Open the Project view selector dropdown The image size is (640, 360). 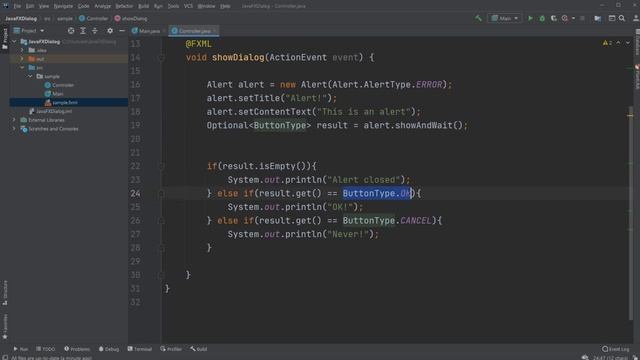(29, 31)
